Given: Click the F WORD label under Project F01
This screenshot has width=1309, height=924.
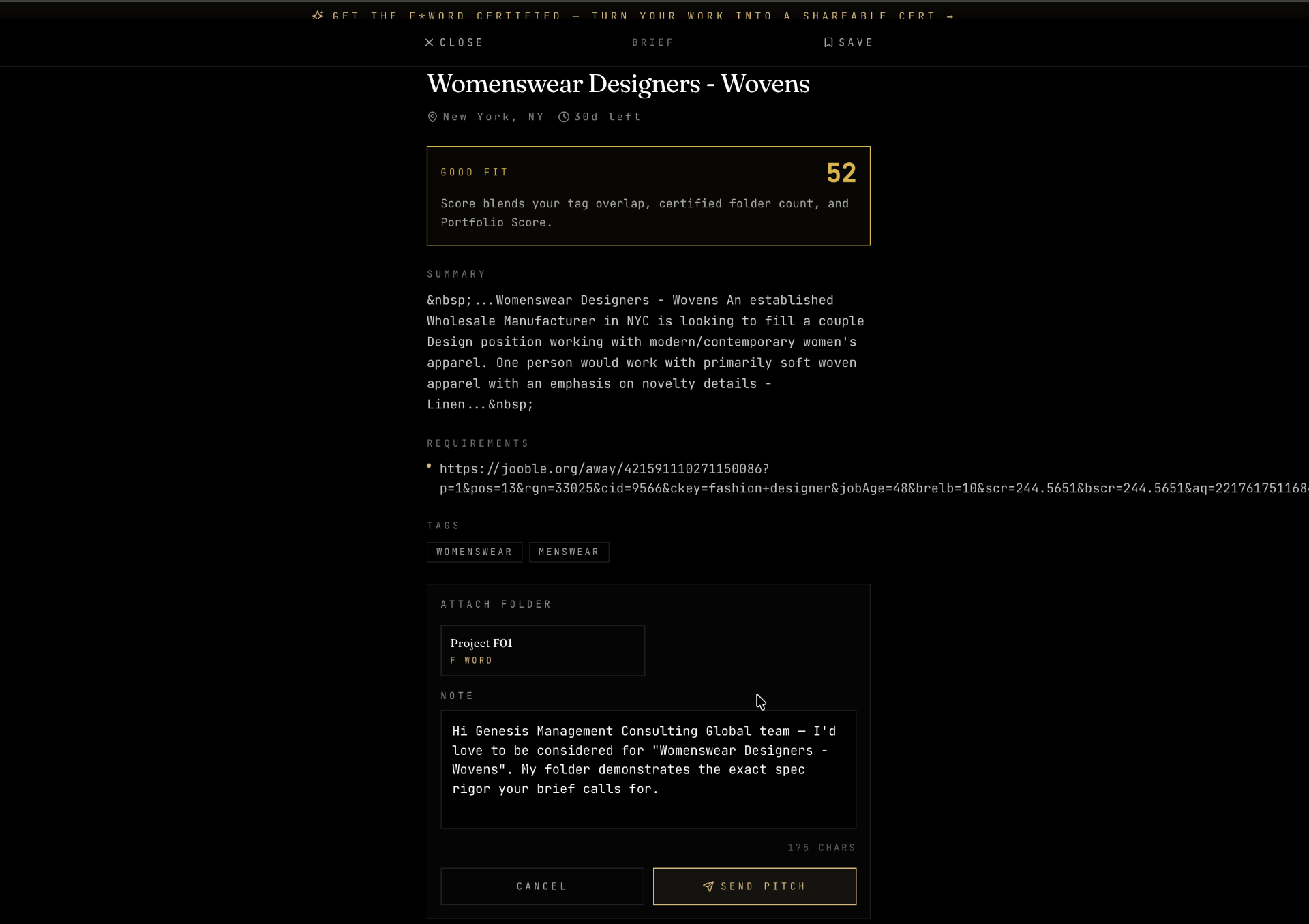Looking at the screenshot, I should tap(471, 660).
